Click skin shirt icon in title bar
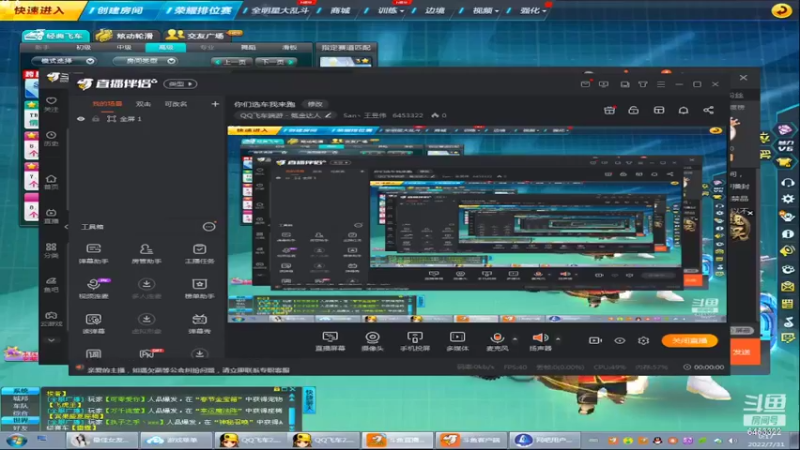The image size is (800, 450). pos(642,84)
